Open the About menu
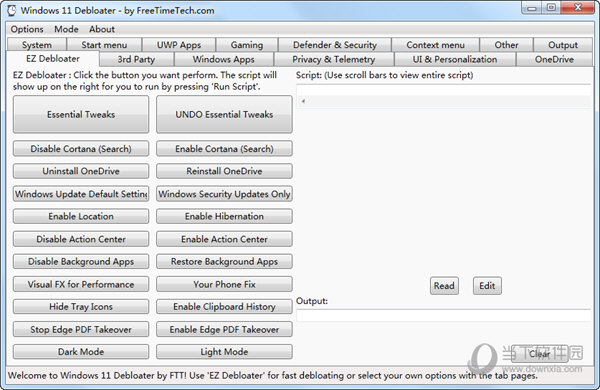The width and height of the screenshot is (600, 390). coord(102,29)
